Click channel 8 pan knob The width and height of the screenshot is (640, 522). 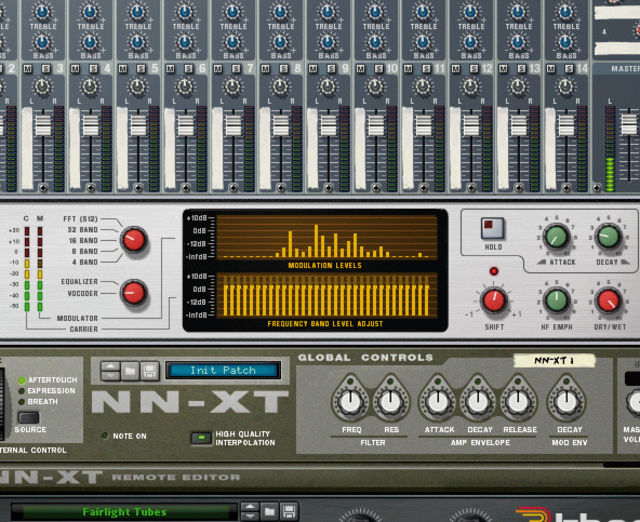click(280, 87)
